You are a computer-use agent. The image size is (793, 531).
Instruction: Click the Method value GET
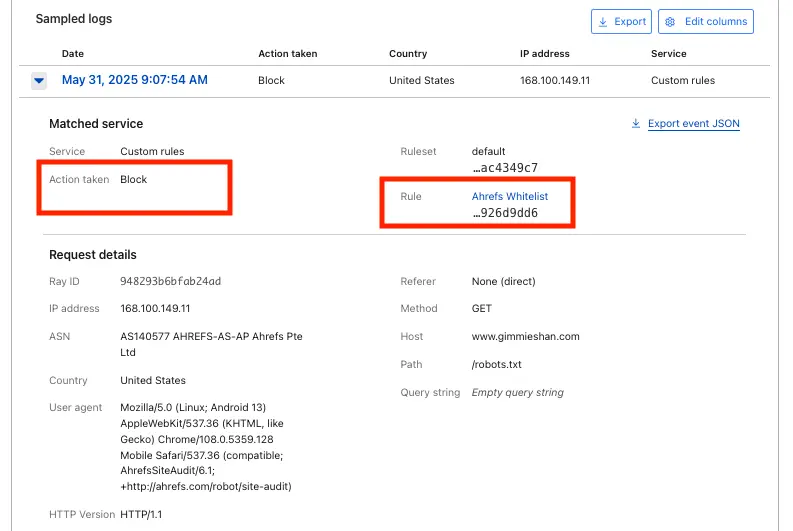(481, 308)
